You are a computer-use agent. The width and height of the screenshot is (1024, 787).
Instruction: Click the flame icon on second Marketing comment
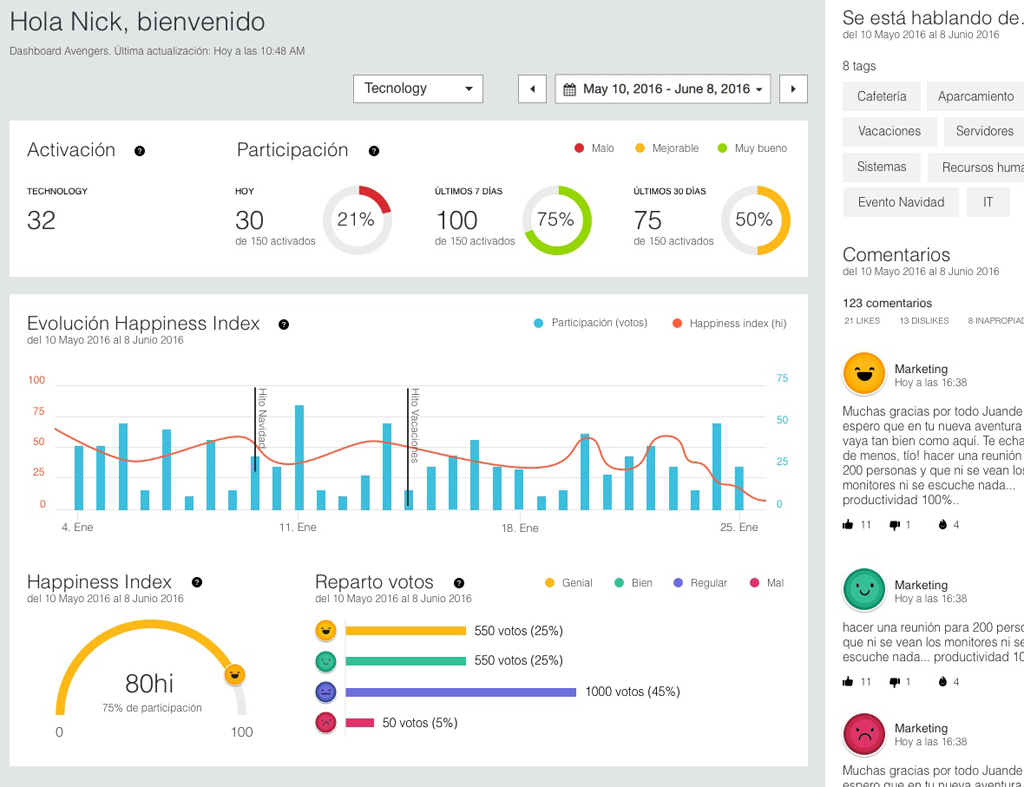(x=942, y=682)
